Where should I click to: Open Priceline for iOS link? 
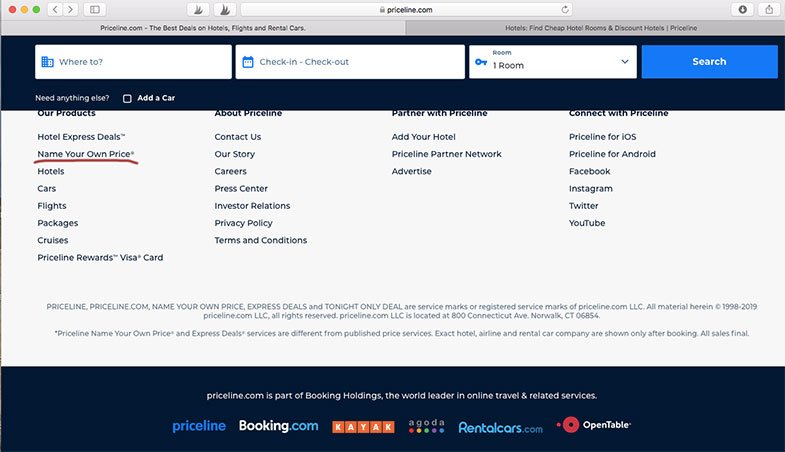(602, 137)
